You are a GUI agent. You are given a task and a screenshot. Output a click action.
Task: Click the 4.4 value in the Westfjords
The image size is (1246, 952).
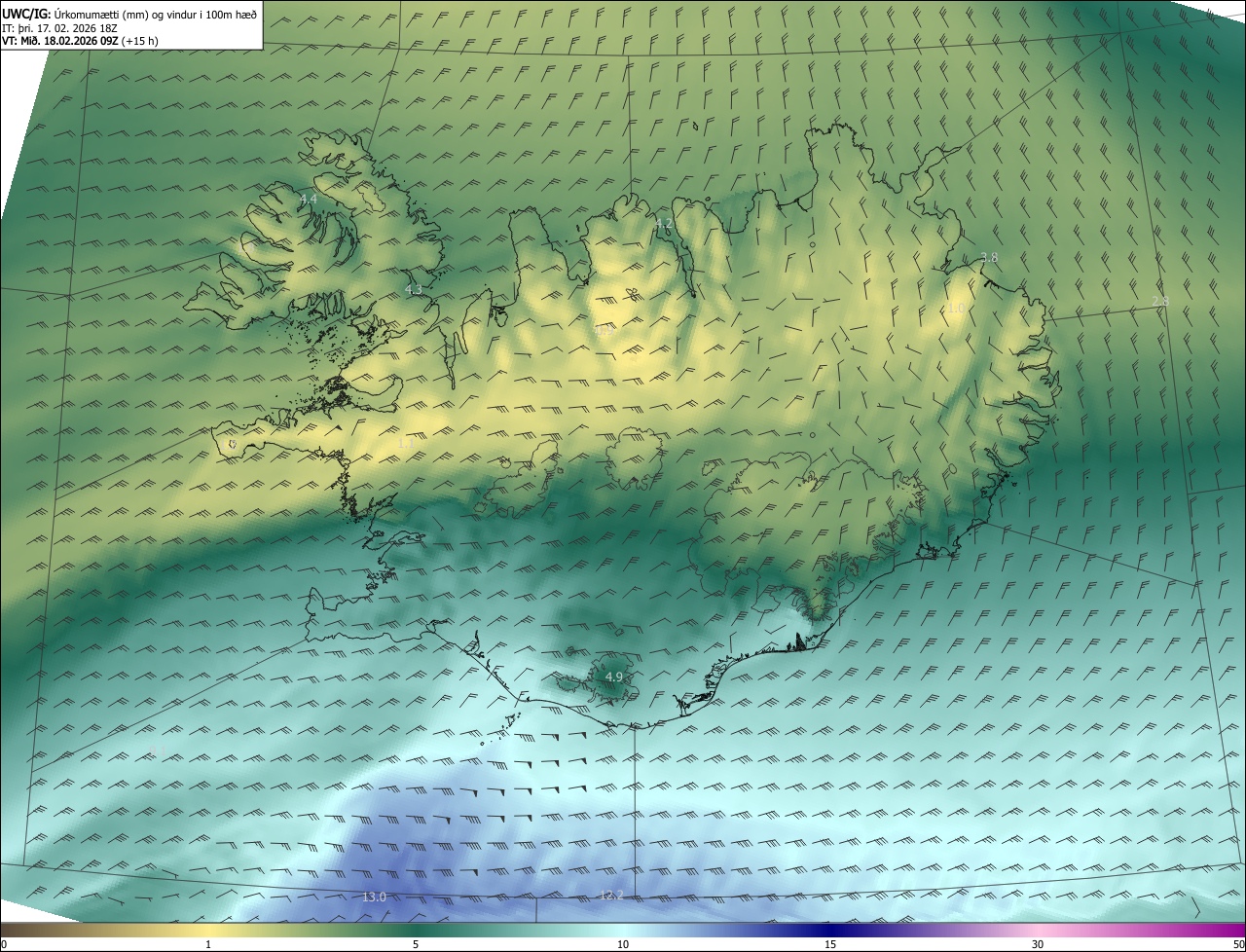[x=309, y=199]
